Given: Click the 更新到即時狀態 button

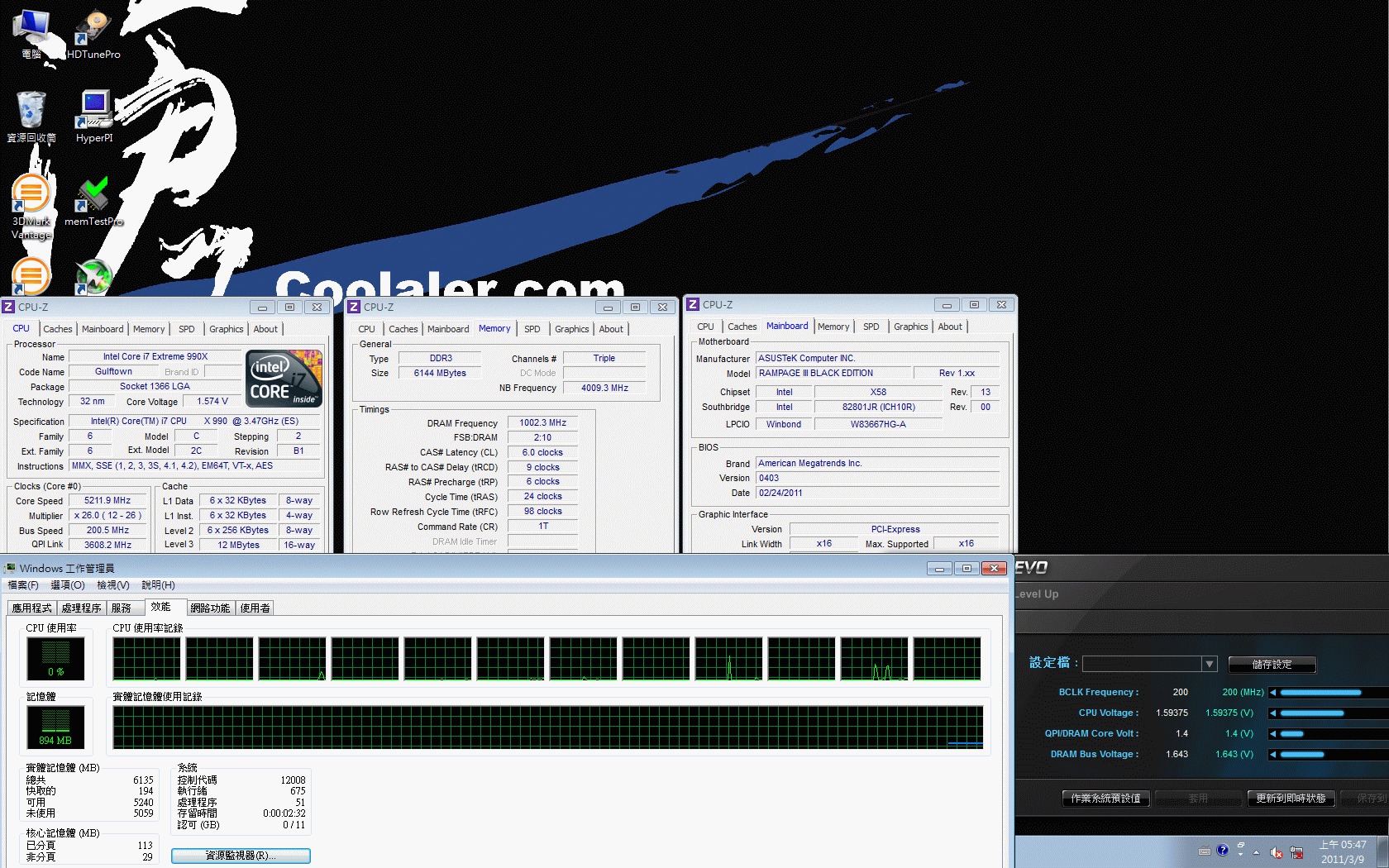Looking at the screenshot, I should (x=1291, y=799).
